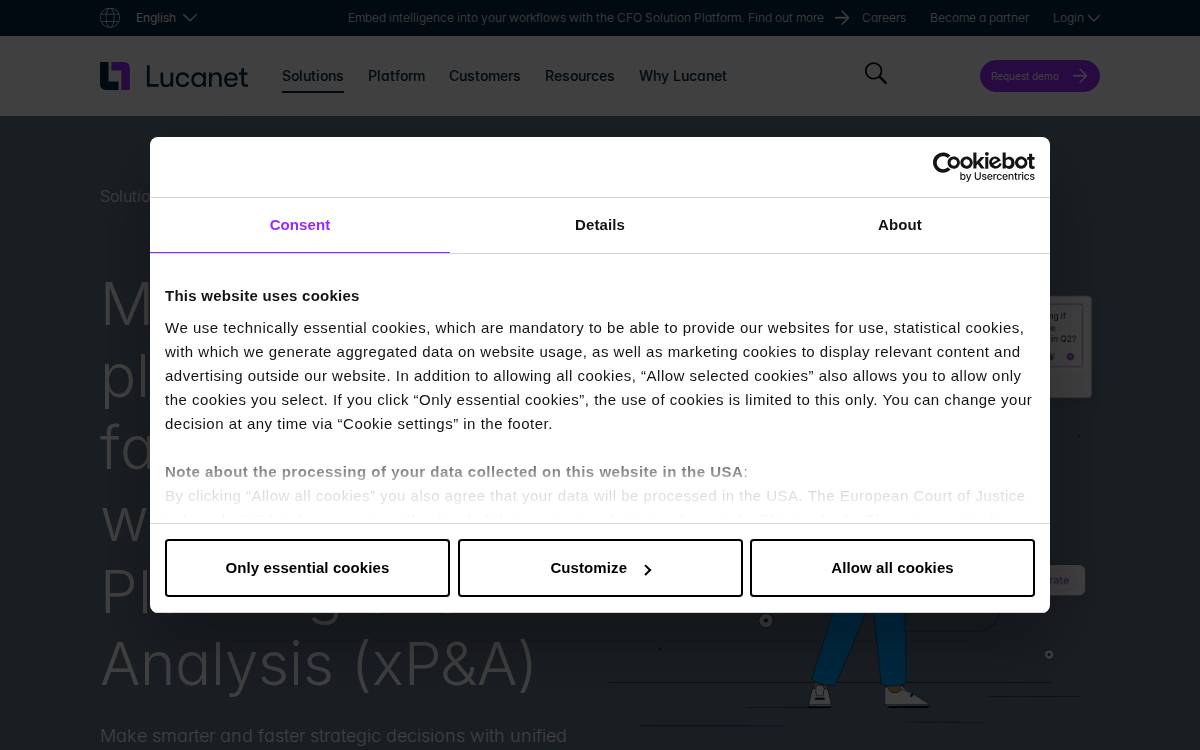The image size is (1200, 750).
Task: Switch to the Details tab
Action: tap(600, 225)
